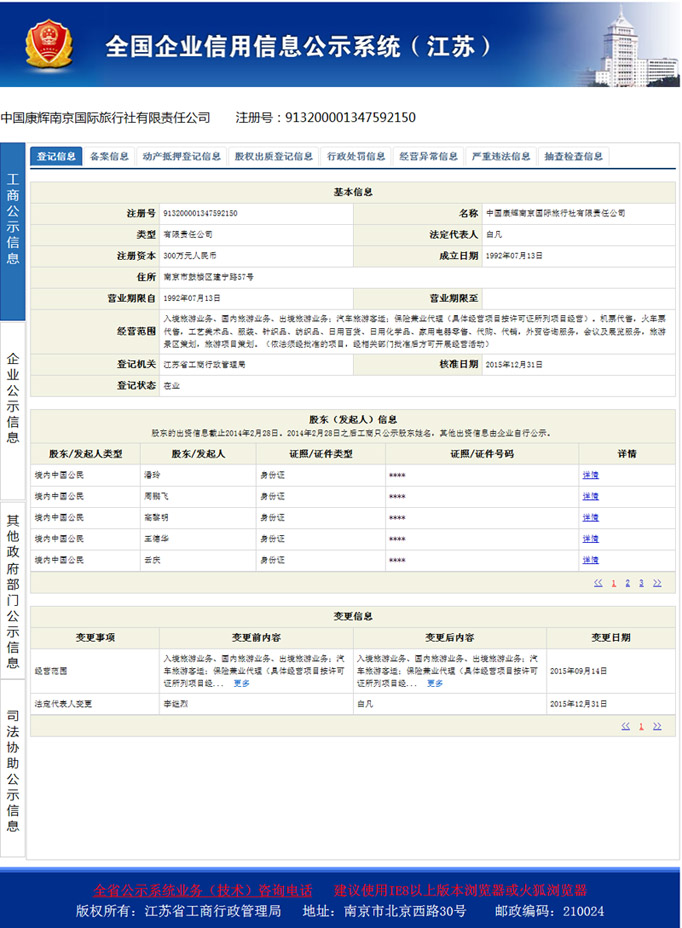
Task: Click the 有限责任公司 type value
Action: (188, 235)
